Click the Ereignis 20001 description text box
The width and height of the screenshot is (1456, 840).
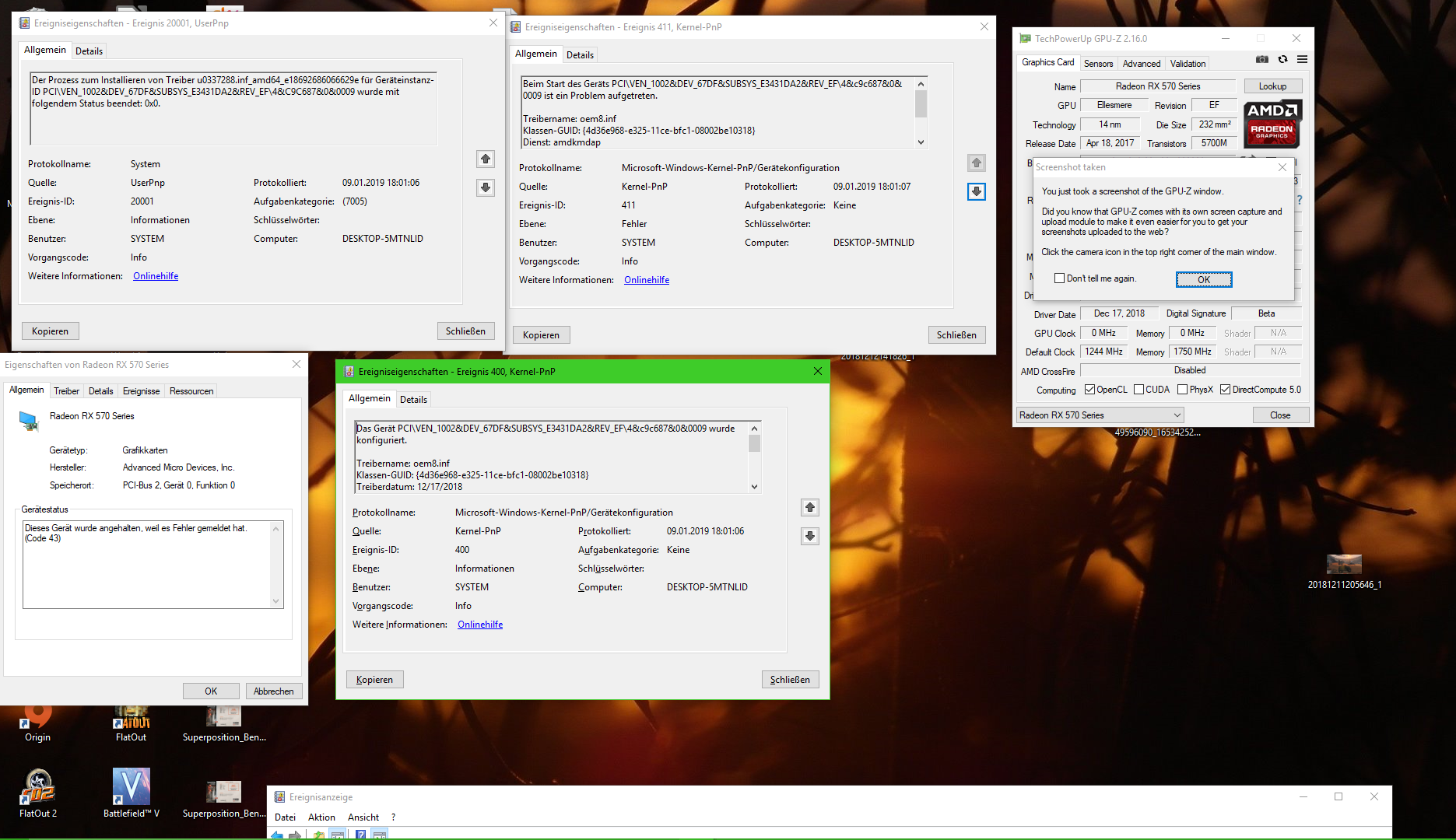pyautogui.click(x=233, y=109)
